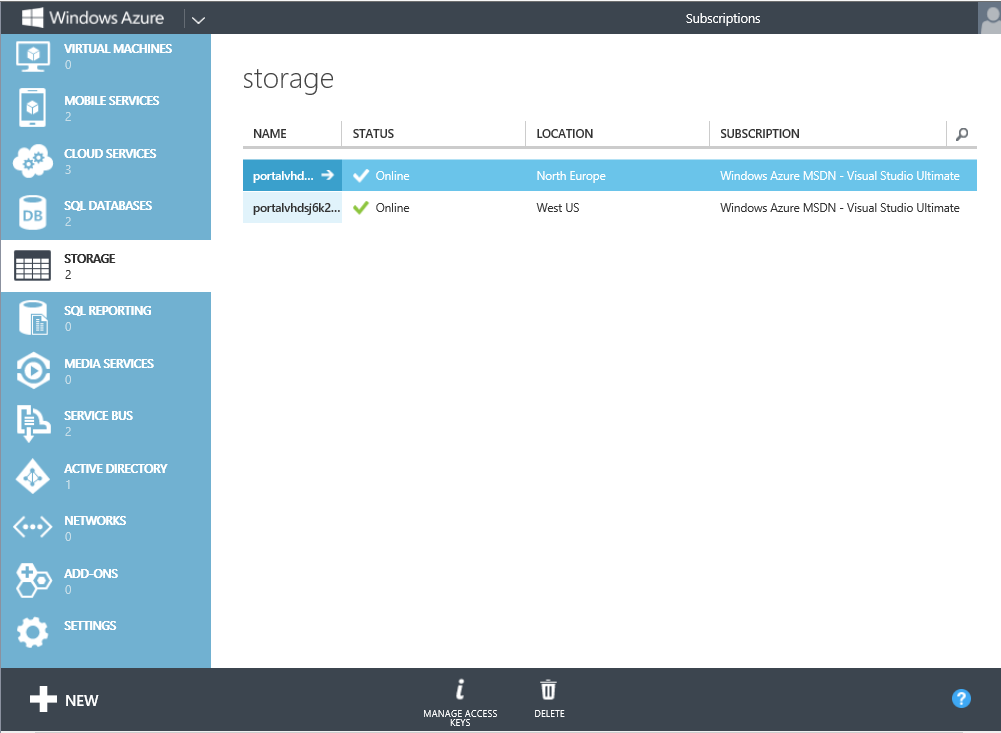Open the SQL Databases DB icon
Screen dimensions: 1001x733
tap(33, 213)
